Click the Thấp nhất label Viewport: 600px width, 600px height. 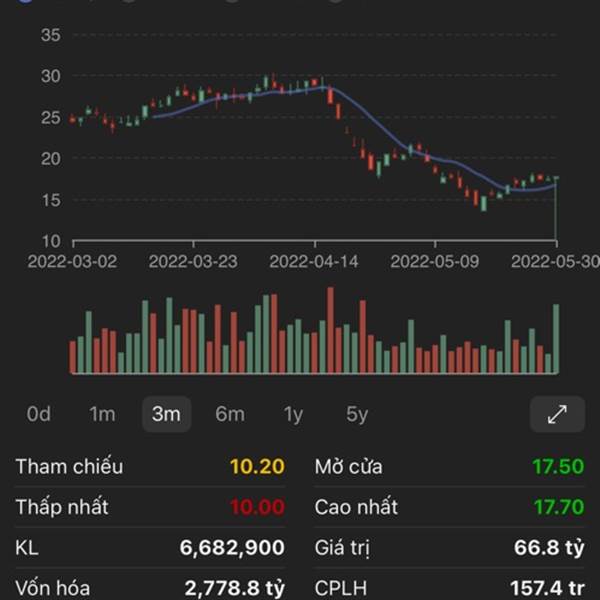tap(62, 507)
